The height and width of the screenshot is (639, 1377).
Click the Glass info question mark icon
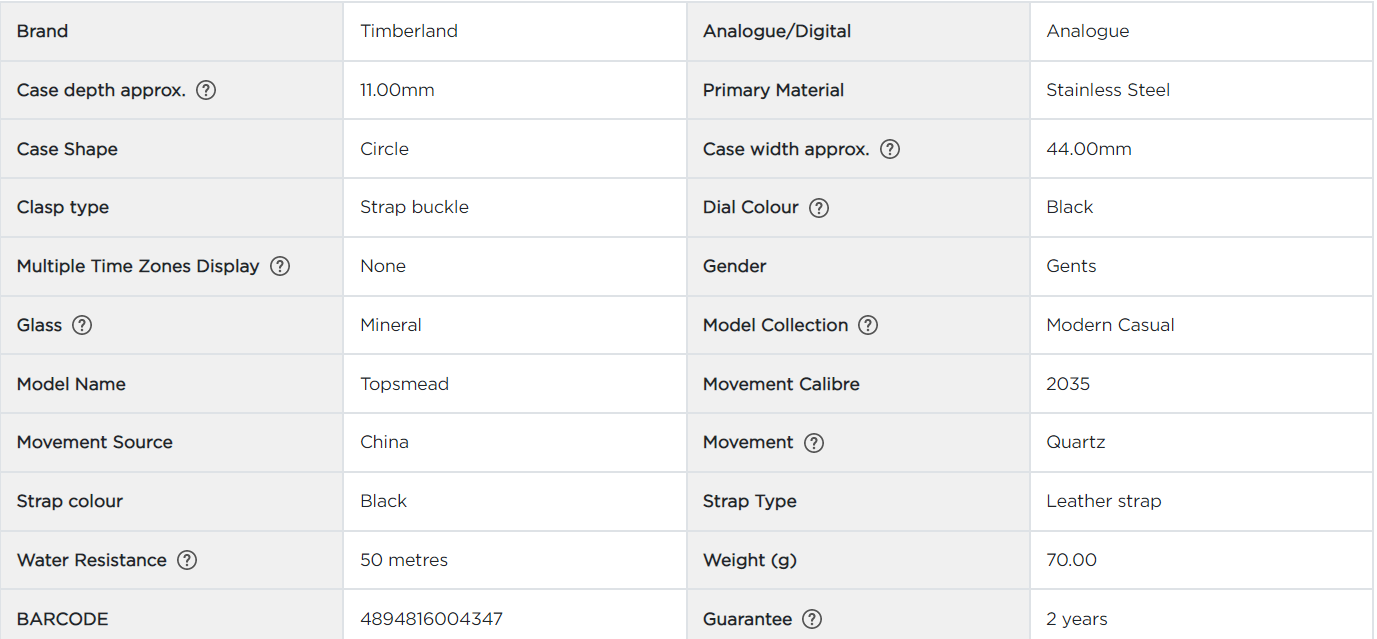tap(82, 325)
